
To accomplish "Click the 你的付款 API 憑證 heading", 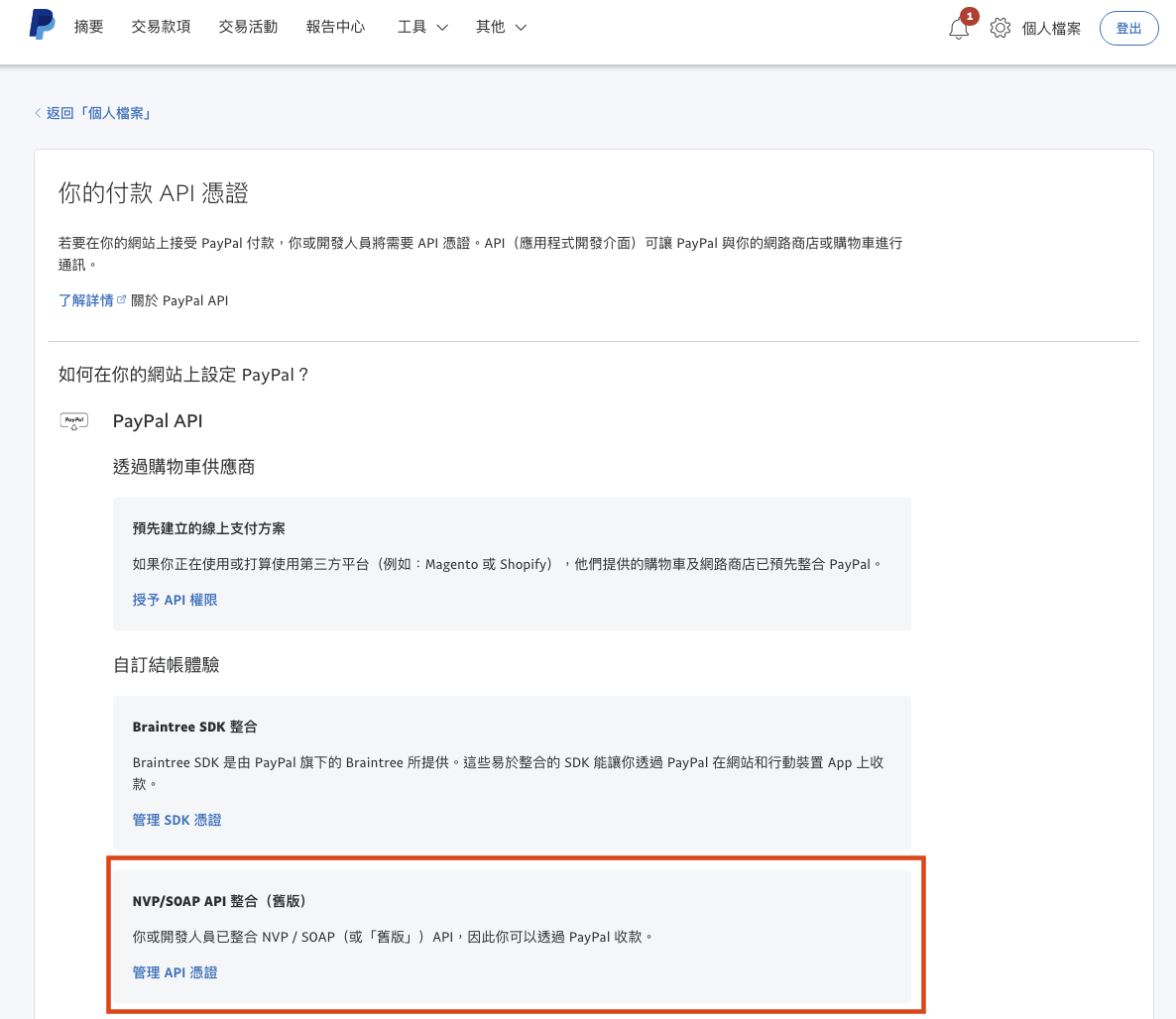I will point(153,192).
